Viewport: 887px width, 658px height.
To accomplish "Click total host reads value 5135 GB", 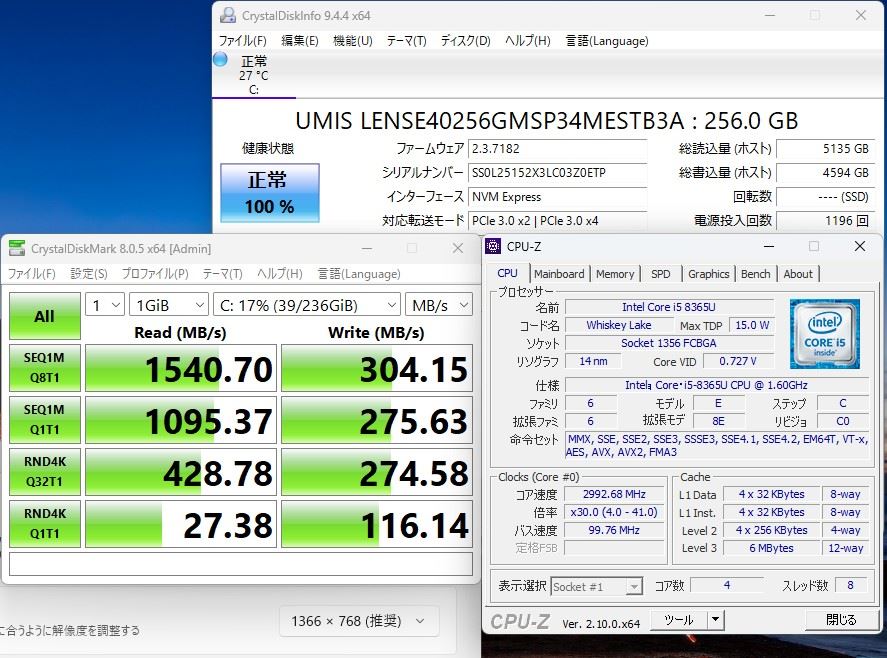I will tap(825, 149).
